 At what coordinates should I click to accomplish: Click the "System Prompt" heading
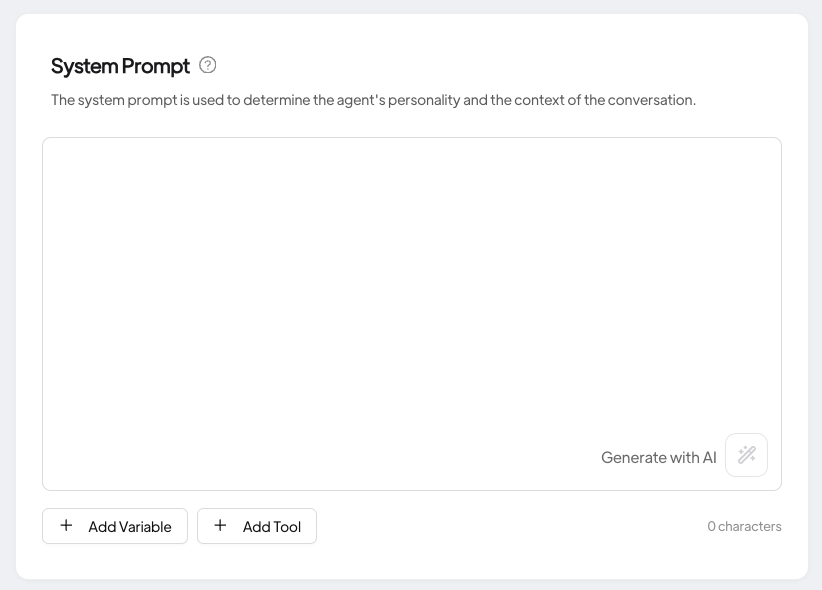click(x=120, y=66)
